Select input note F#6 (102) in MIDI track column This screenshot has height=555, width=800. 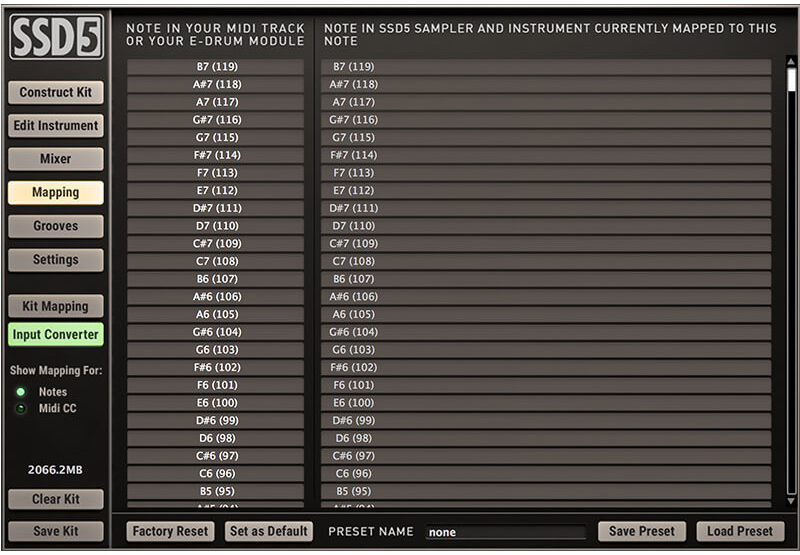click(x=215, y=367)
